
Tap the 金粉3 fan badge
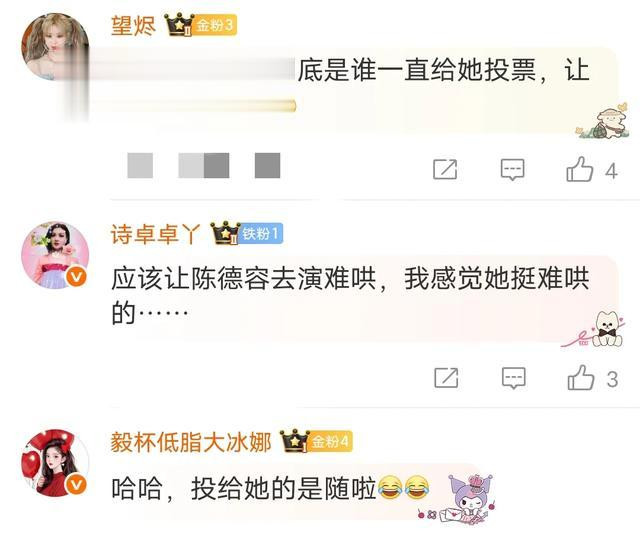tap(214, 25)
